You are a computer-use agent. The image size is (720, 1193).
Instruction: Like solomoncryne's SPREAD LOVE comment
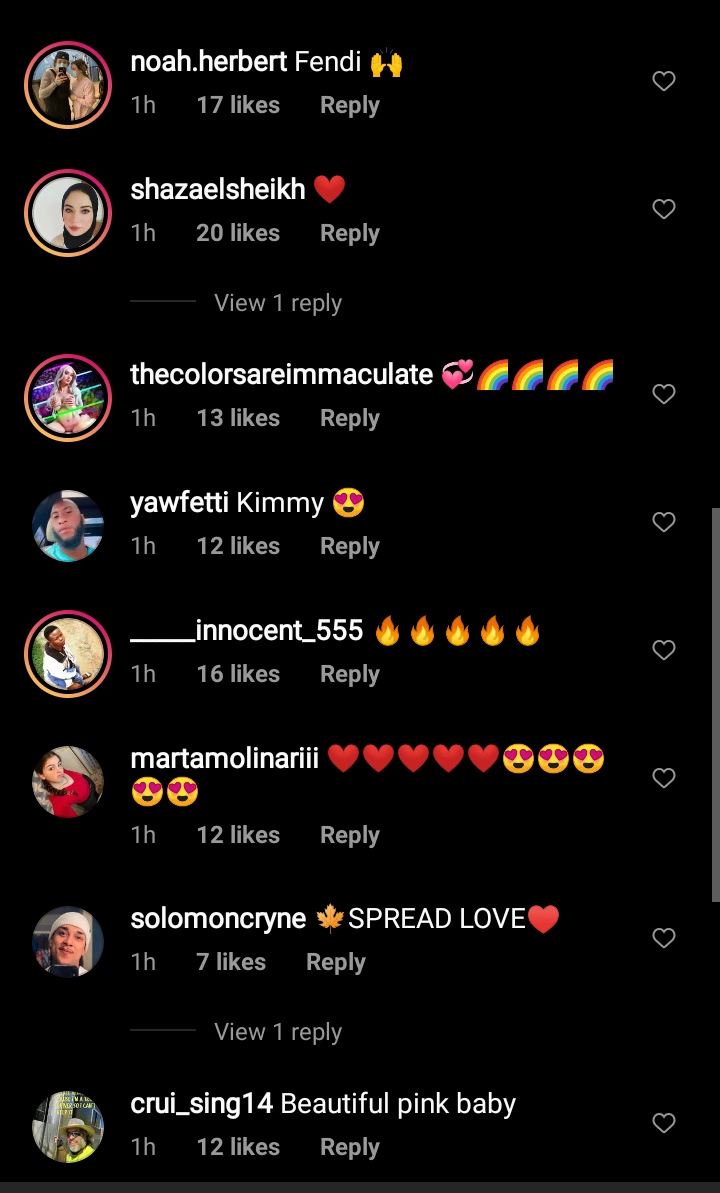(x=664, y=938)
